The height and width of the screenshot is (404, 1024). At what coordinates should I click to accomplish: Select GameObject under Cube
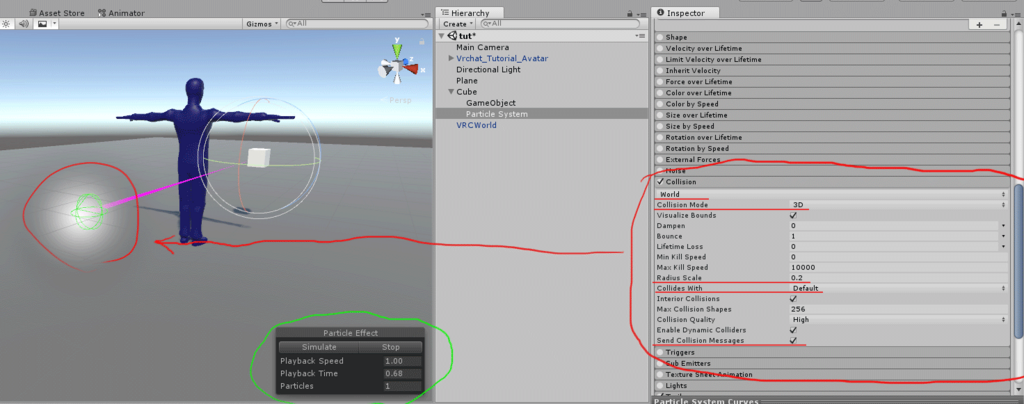click(x=490, y=103)
